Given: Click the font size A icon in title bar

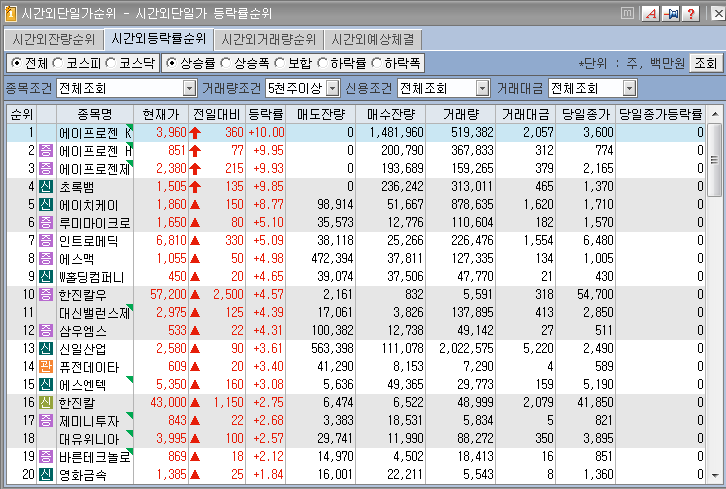Looking at the screenshot, I should pyautogui.click(x=651, y=13).
